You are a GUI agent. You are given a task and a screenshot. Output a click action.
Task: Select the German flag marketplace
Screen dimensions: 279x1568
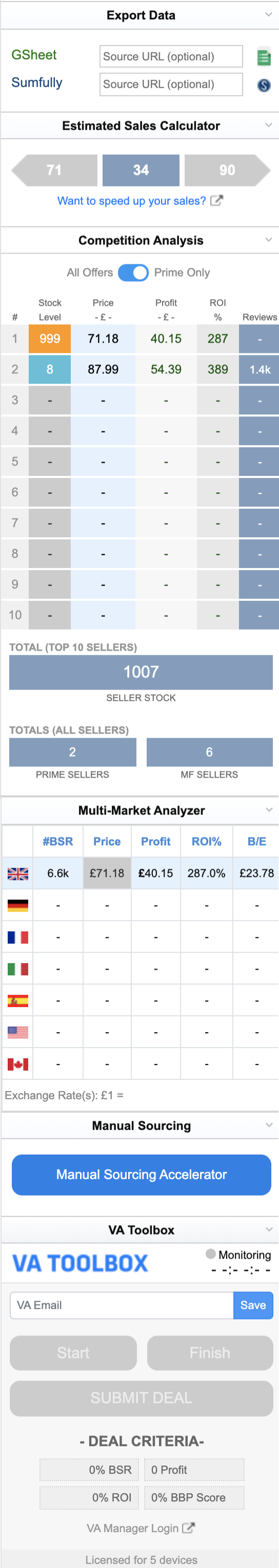point(17,905)
